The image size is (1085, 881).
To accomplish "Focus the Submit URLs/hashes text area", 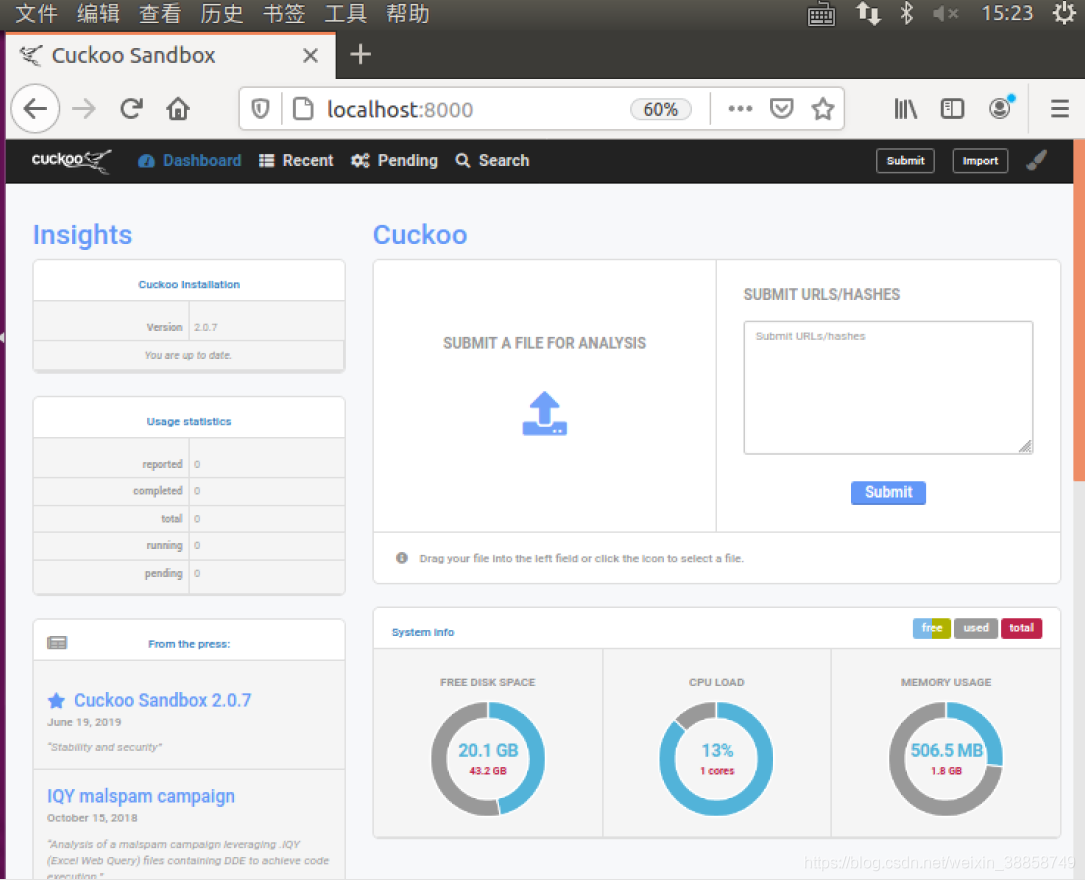I will pos(888,388).
